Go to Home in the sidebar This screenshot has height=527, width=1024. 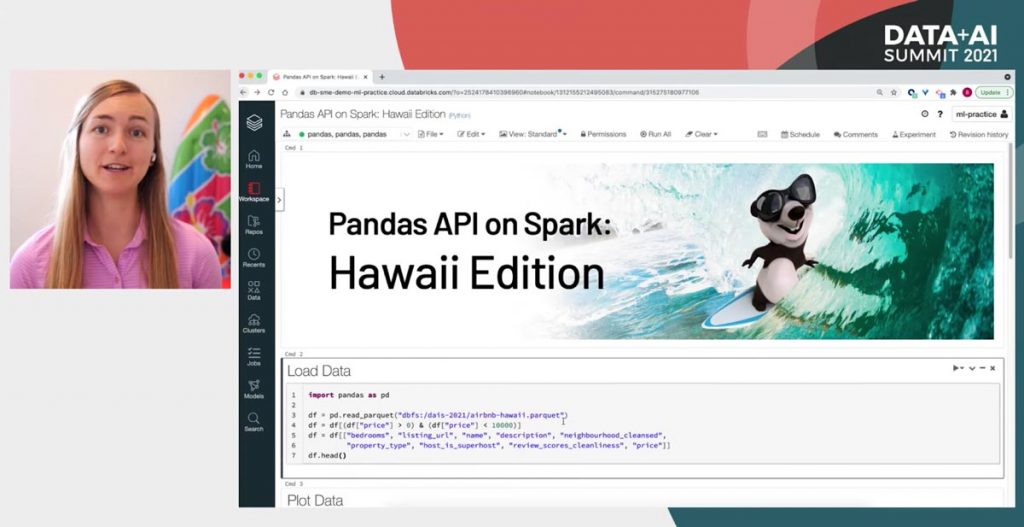[x=254, y=159]
